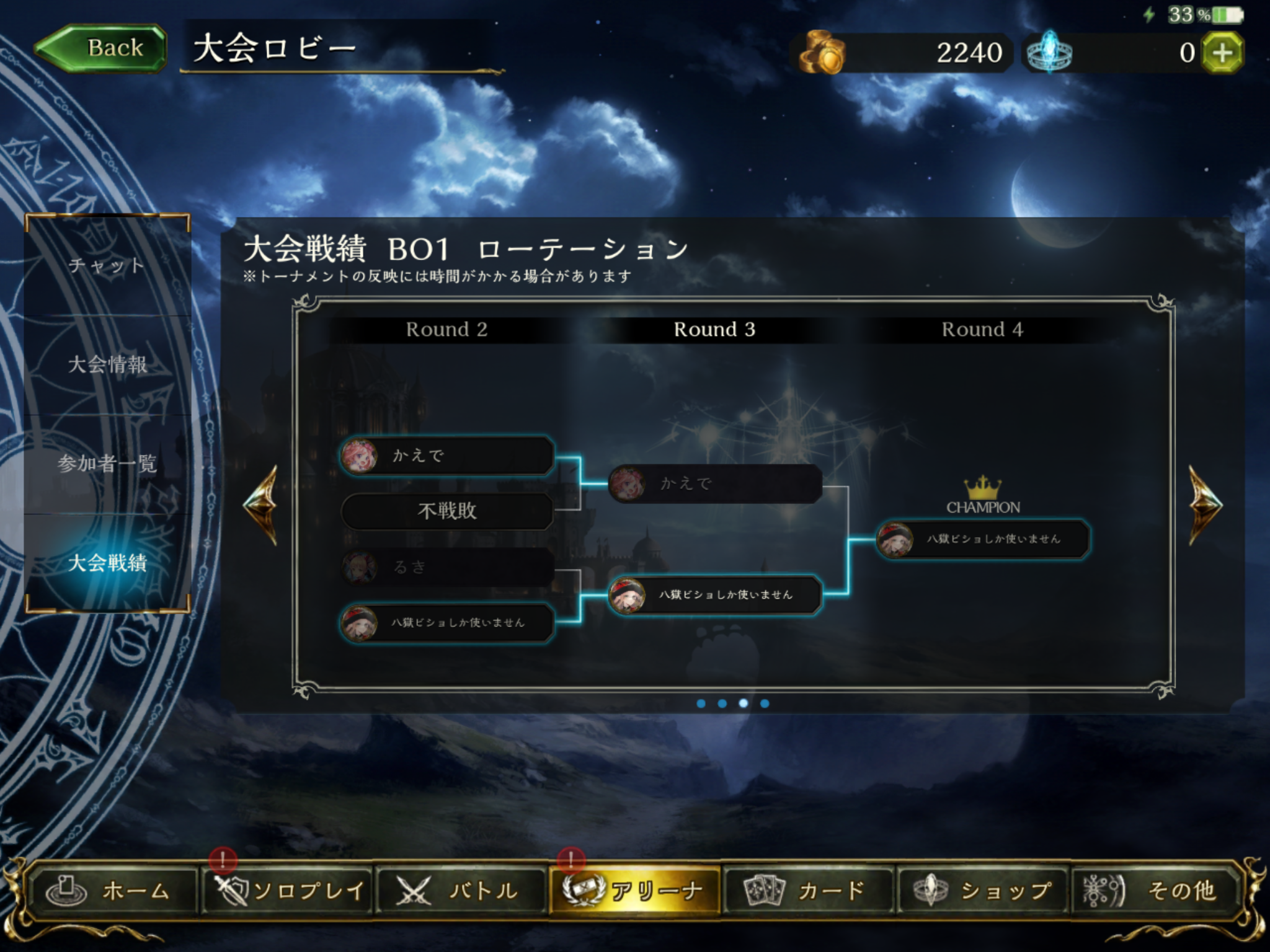Screen dimensions: 1270x952
Task: Select the fourth page indicator dot
Action: click(x=765, y=703)
